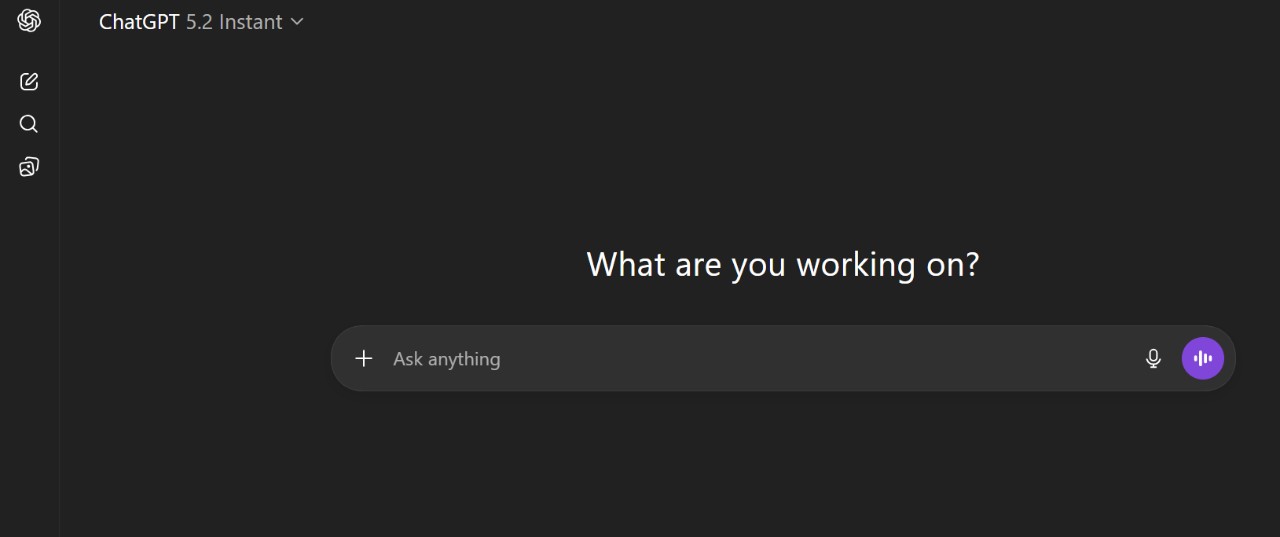The width and height of the screenshot is (1280, 537).
Task: Click the "ChatGPT" title text in the header
Action: pos(139,22)
